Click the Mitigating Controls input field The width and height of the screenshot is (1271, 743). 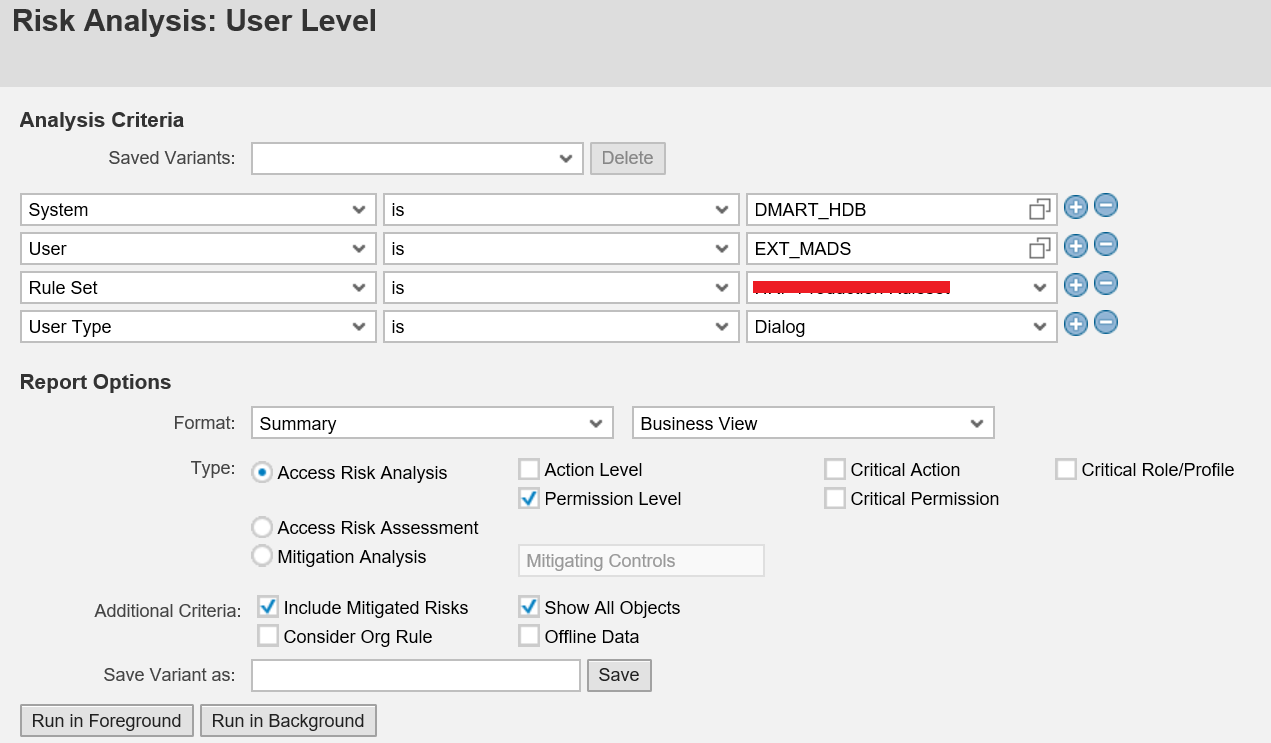pyautogui.click(x=641, y=561)
